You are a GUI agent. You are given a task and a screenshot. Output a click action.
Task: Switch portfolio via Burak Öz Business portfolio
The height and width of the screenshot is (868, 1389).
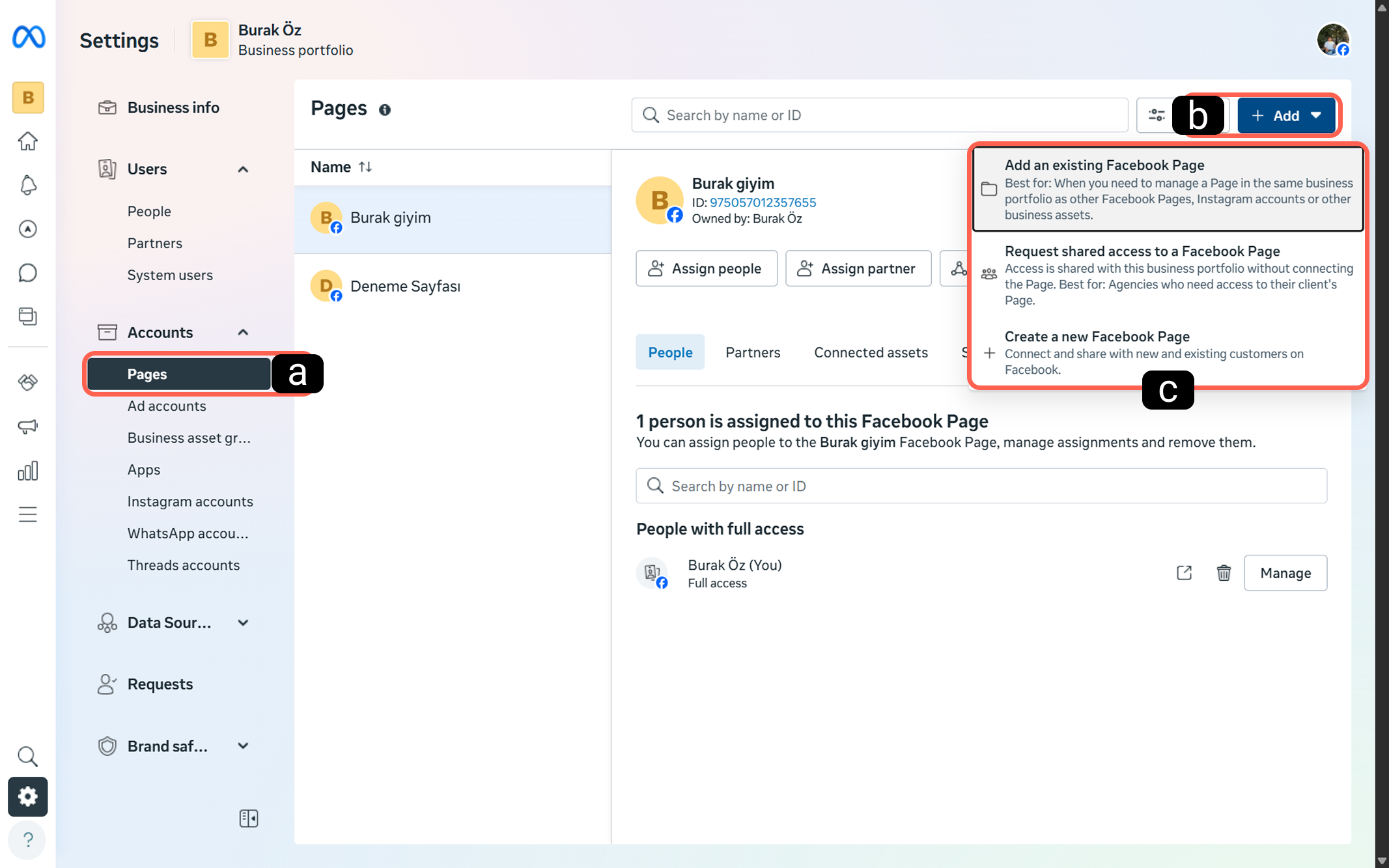pos(272,40)
